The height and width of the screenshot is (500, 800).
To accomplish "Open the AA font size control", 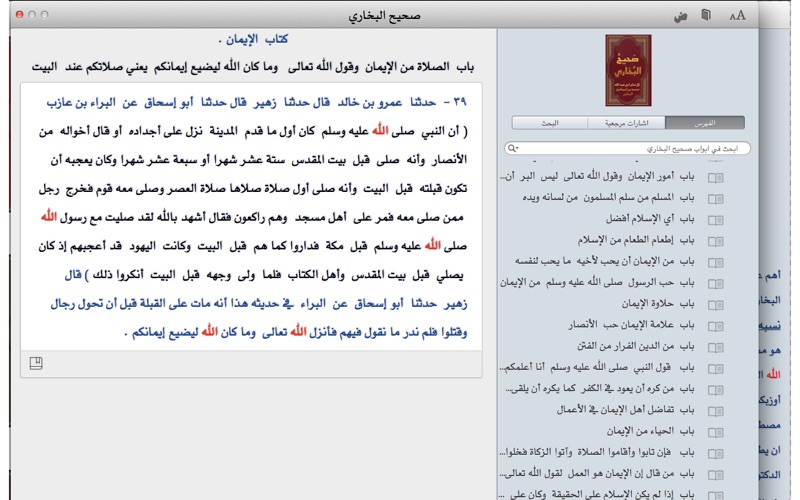I will pyautogui.click(x=737, y=15).
